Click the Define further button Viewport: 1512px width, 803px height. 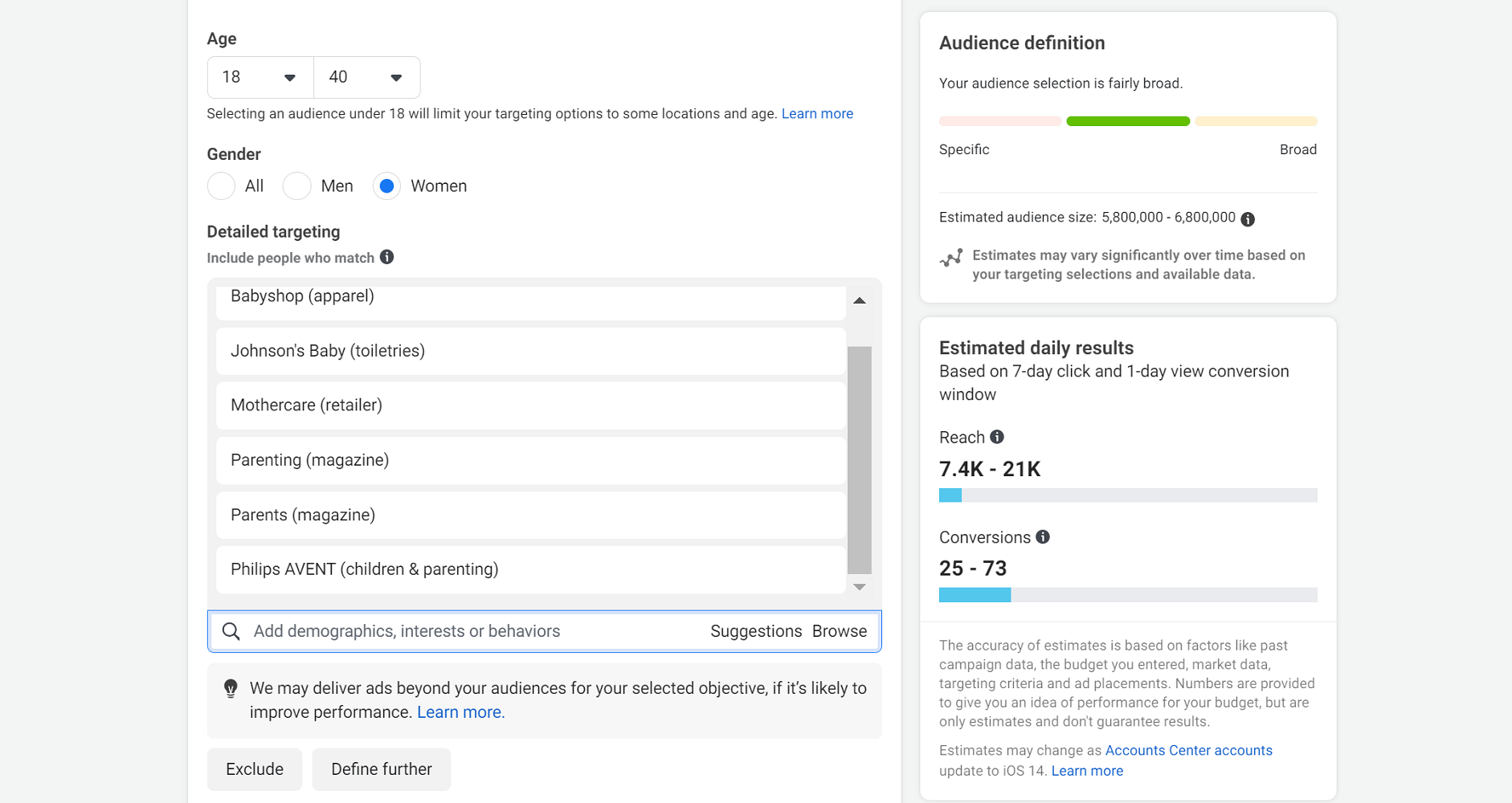click(382, 769)
